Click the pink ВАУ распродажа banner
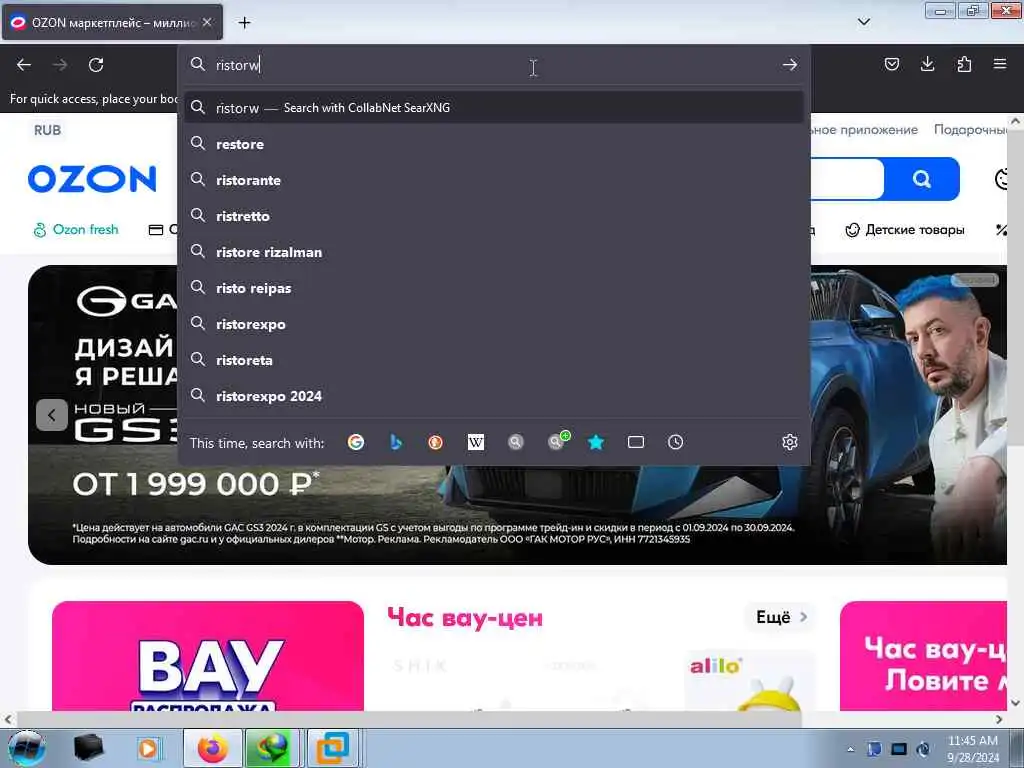 click(208, 656)
